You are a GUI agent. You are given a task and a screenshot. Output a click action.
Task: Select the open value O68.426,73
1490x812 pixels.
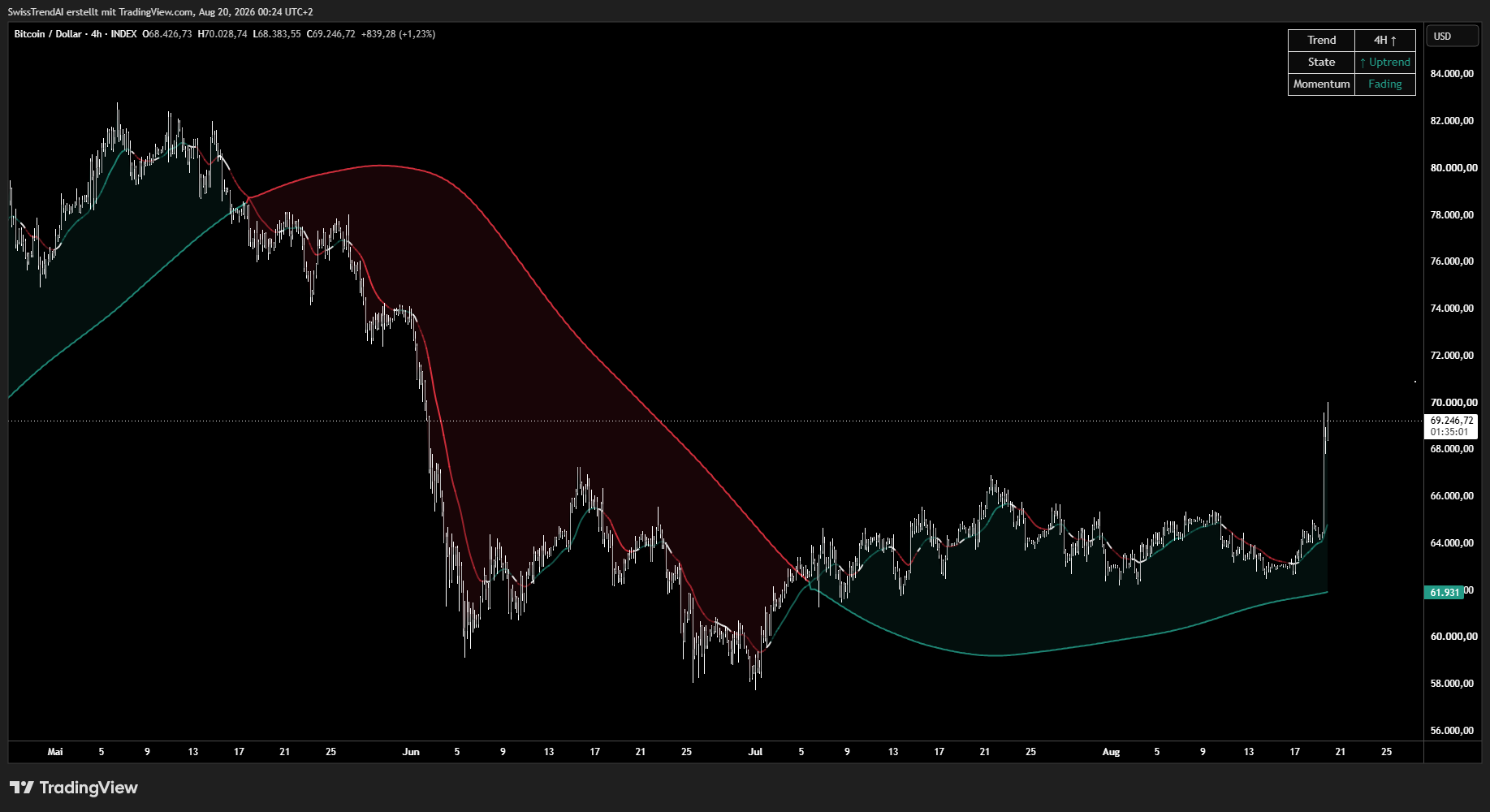click(x=167, y=34)
